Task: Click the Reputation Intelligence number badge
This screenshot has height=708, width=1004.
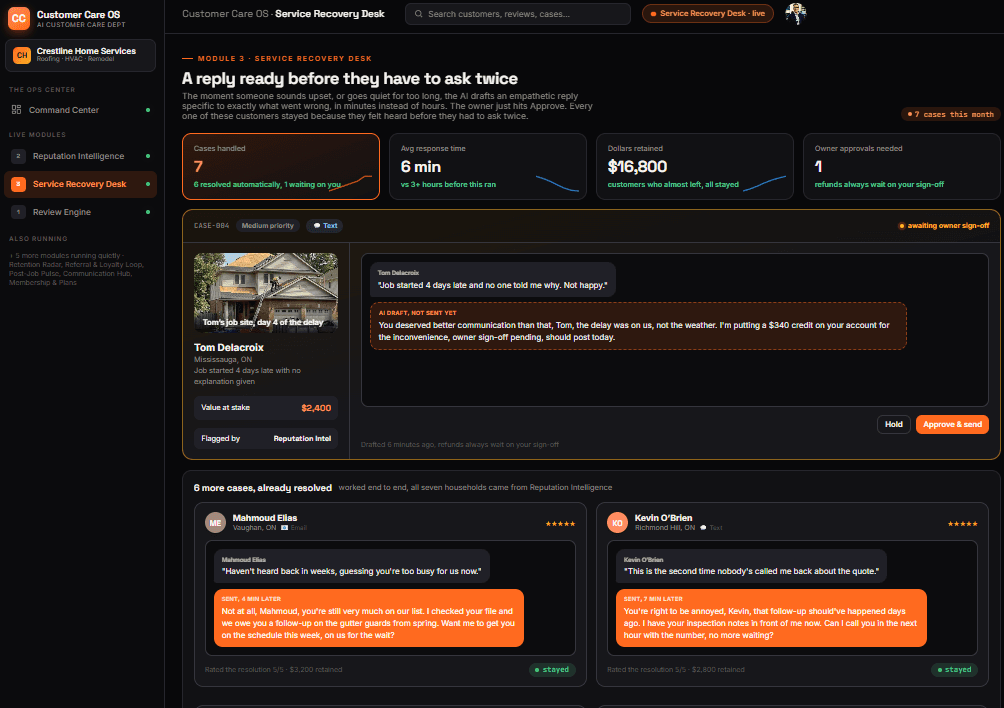Action: (x=19, y=156)
